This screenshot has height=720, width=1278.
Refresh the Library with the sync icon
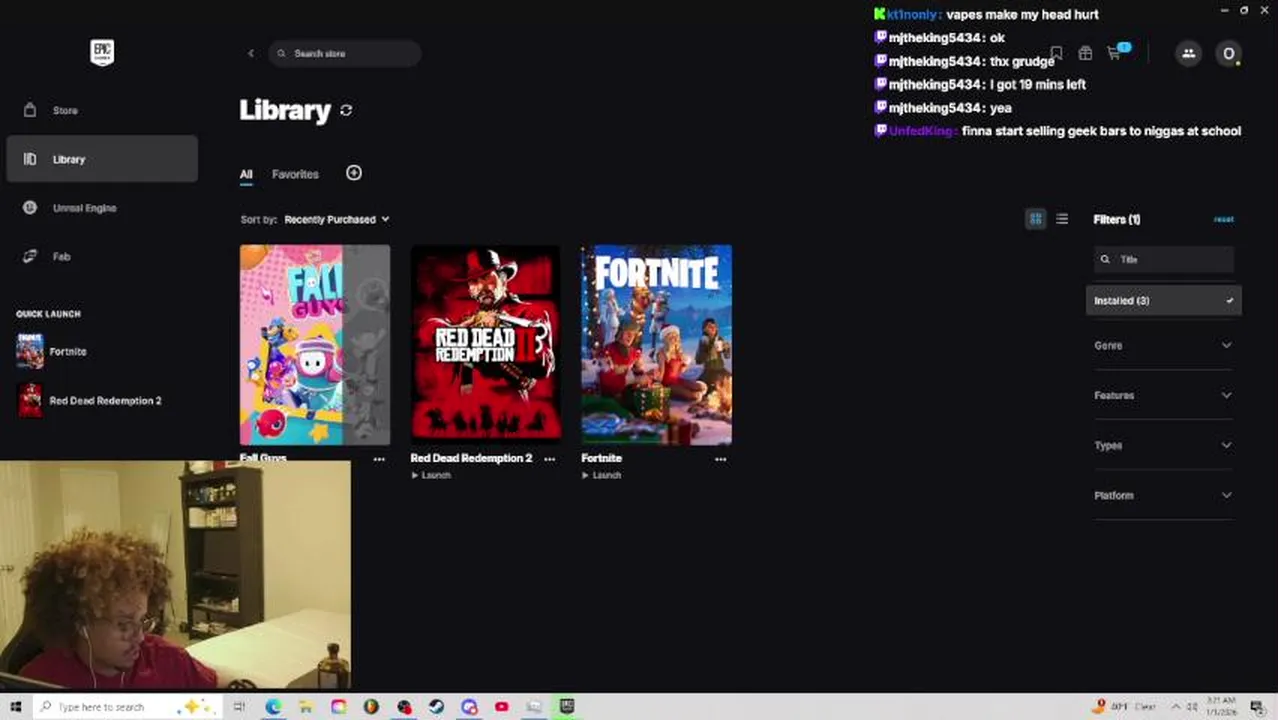(x=346, y=110)
